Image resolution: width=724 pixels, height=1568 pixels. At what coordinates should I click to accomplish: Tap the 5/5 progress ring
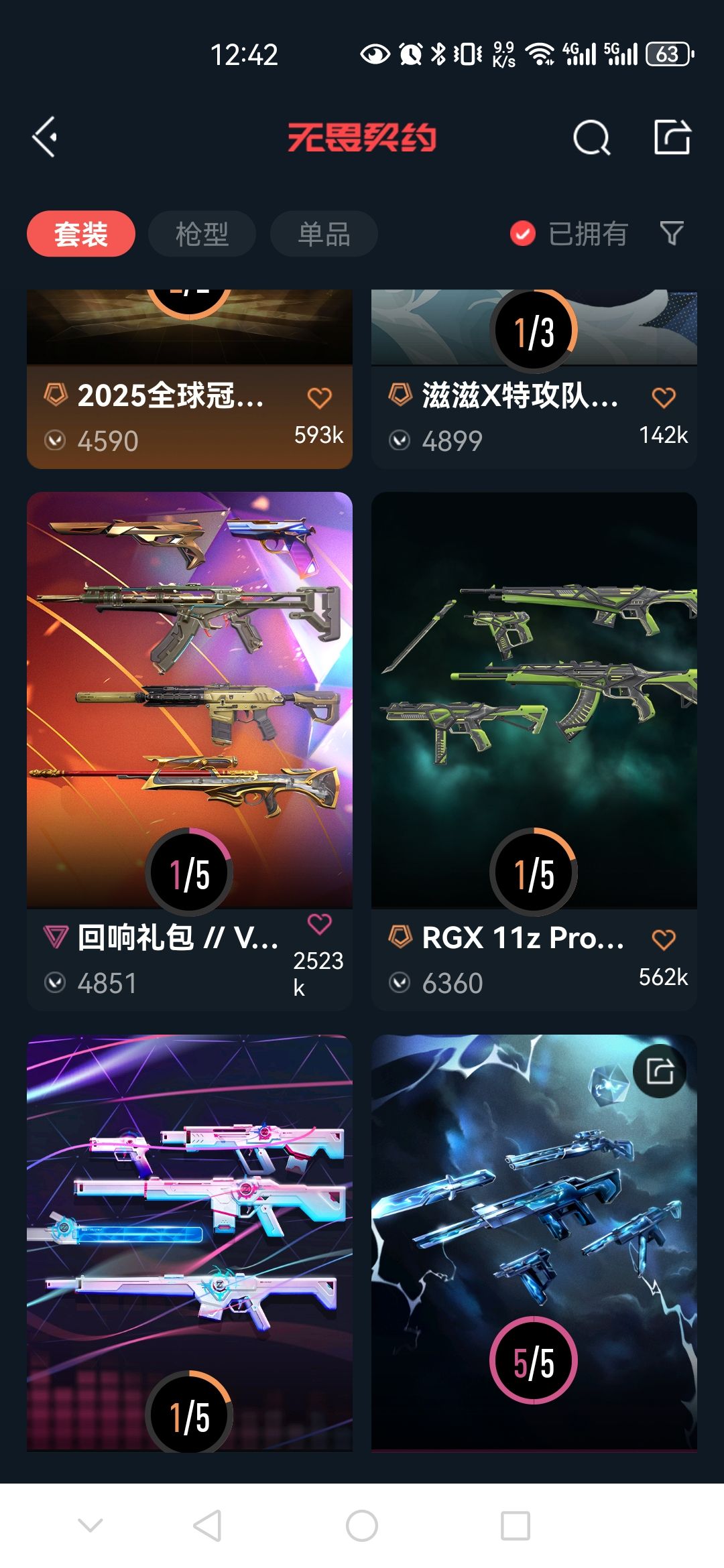pos(534,1360)
